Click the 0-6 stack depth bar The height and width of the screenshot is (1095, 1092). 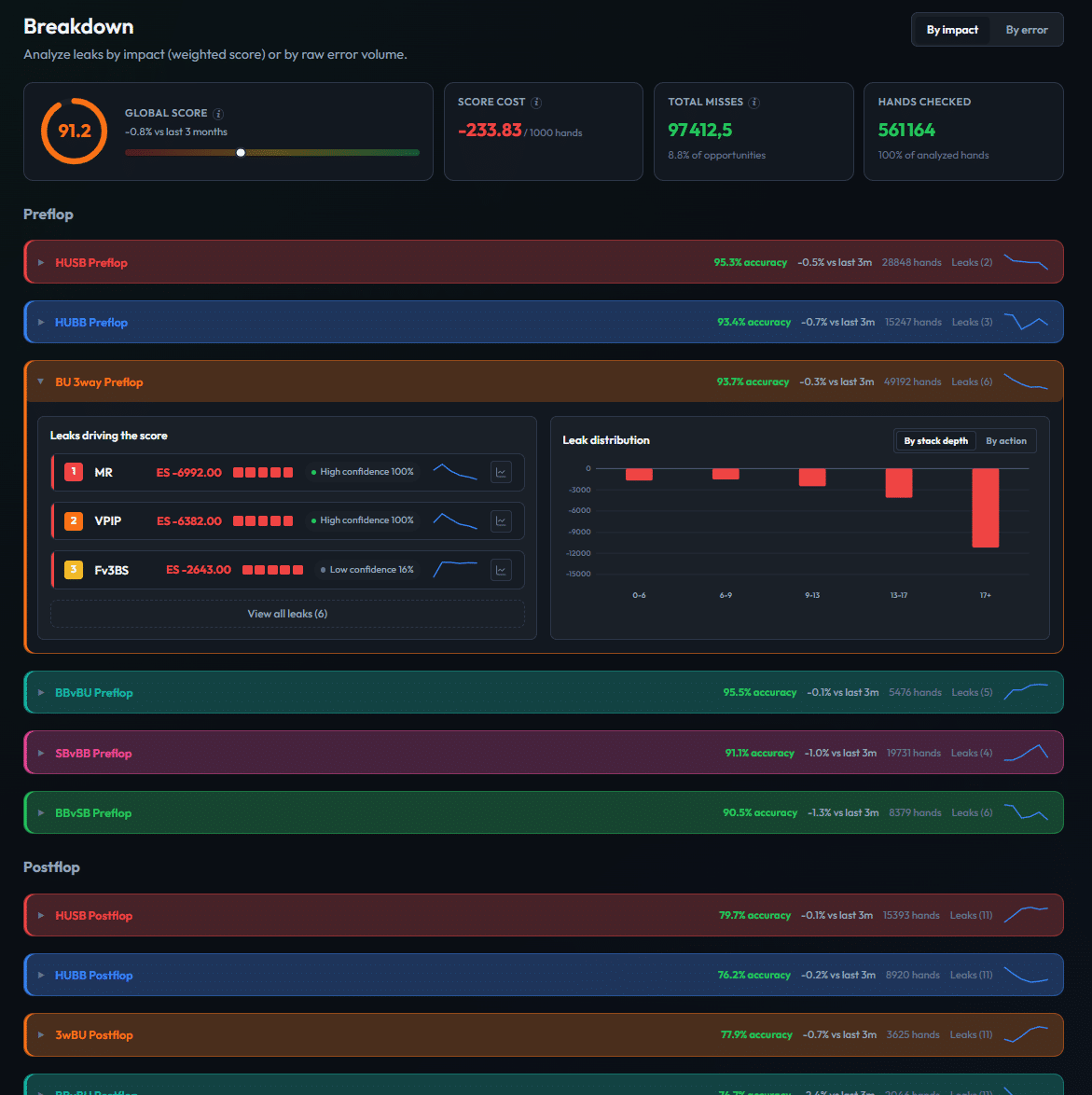[639, 474]
